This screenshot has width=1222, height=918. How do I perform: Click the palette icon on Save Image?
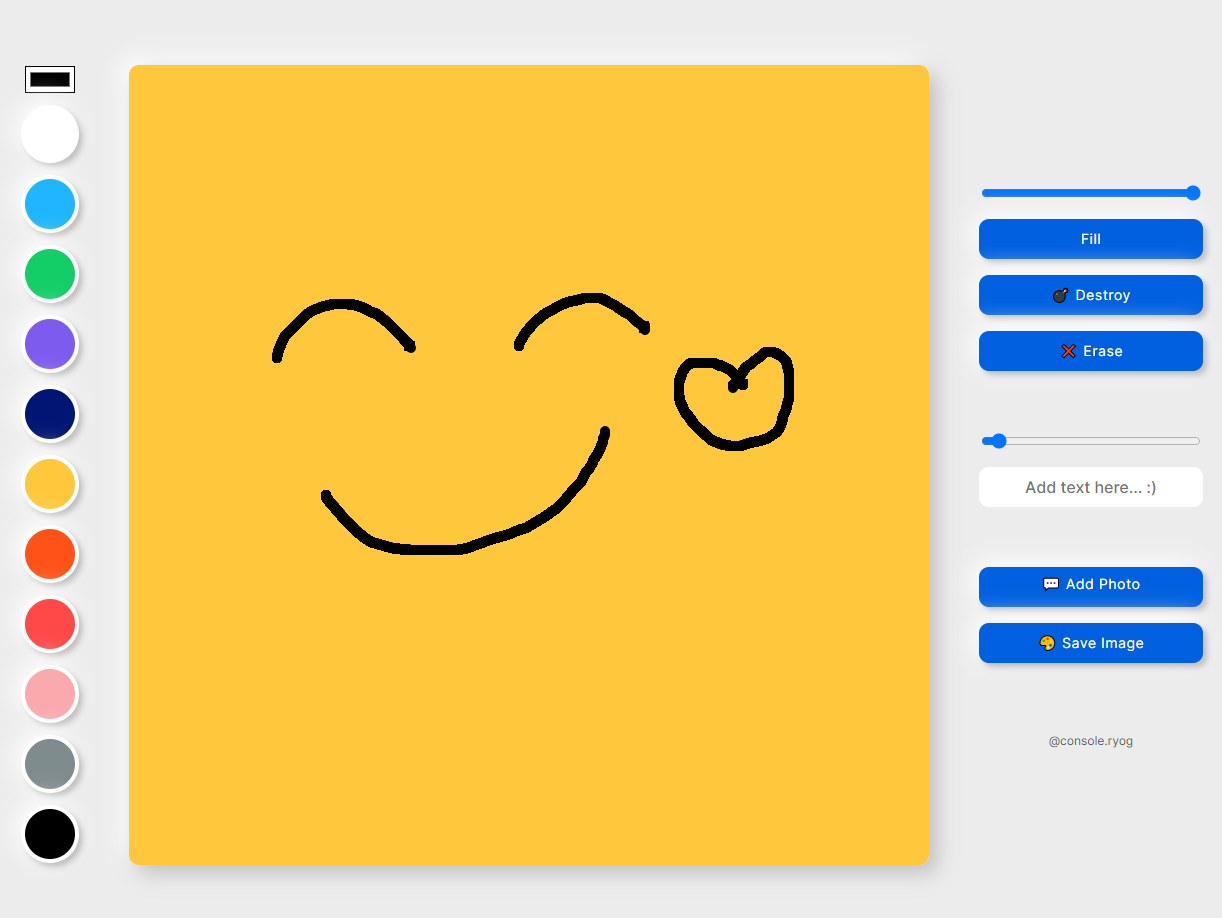pos(1046,643)
